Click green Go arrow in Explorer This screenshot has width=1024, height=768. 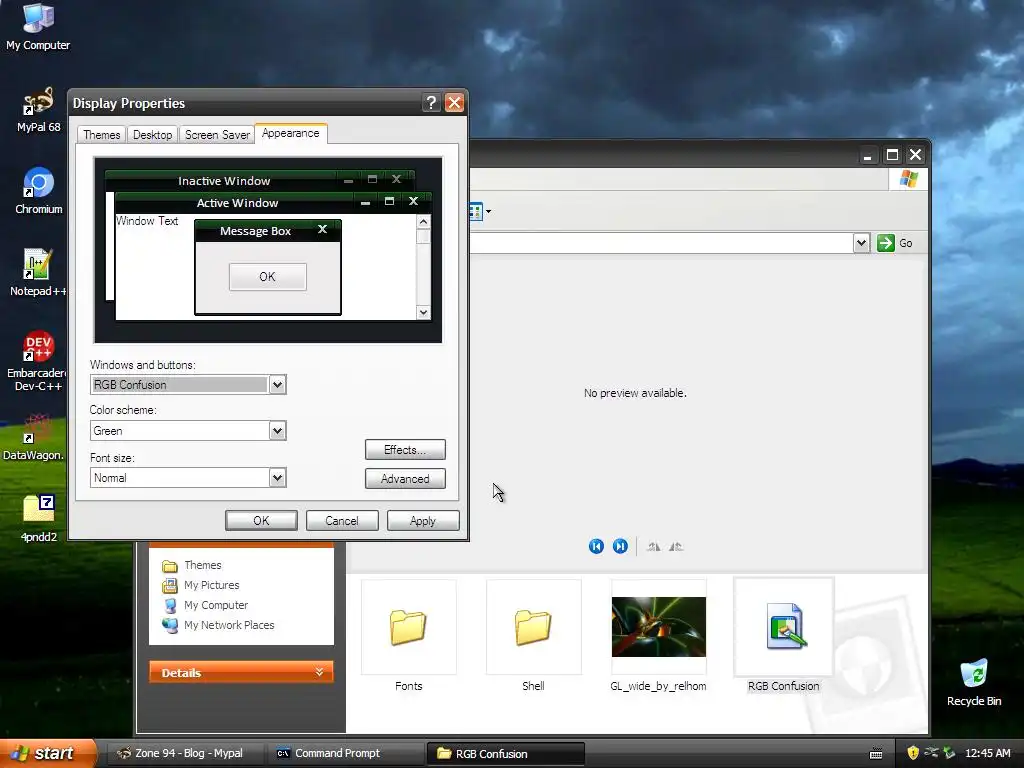pyautogui.click(x=886, y=243)
